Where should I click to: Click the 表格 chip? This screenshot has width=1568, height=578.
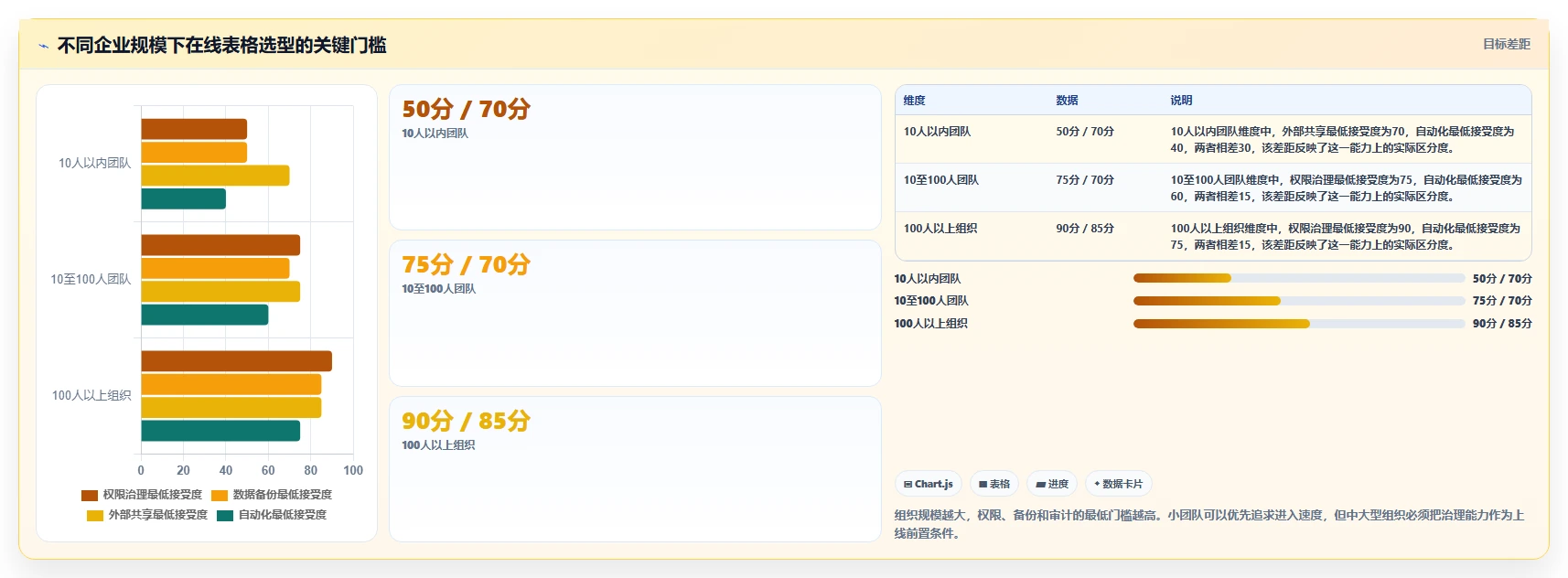pyautogui.click(x=993, y=484)
